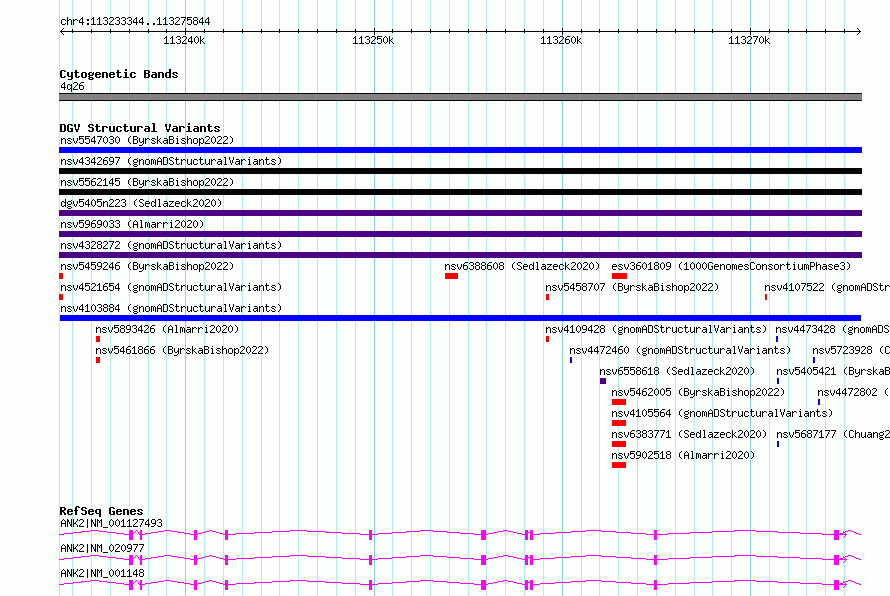Select the ANK2|NM_001127493 transcript label
This screenshot has width=890, height=596.
click(x=111, y=523)
